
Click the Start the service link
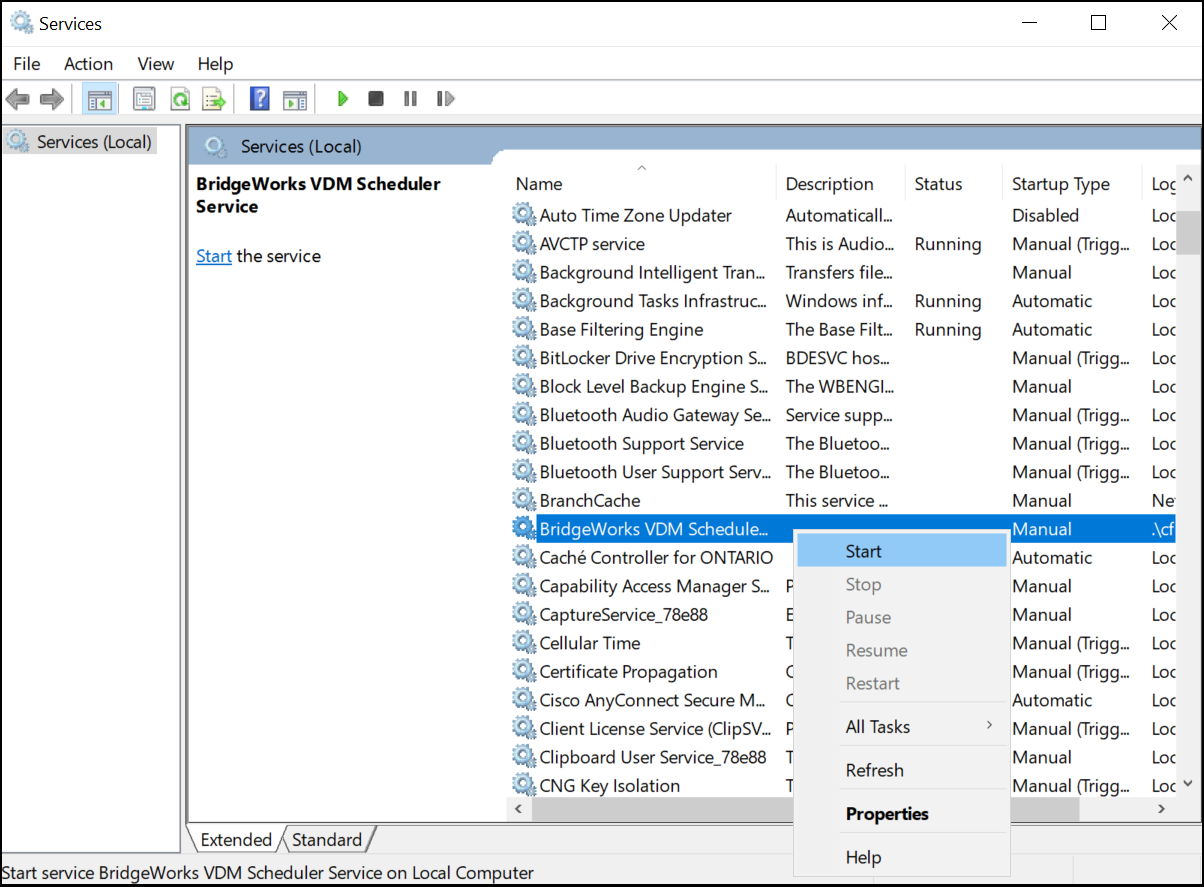point(214,256)
